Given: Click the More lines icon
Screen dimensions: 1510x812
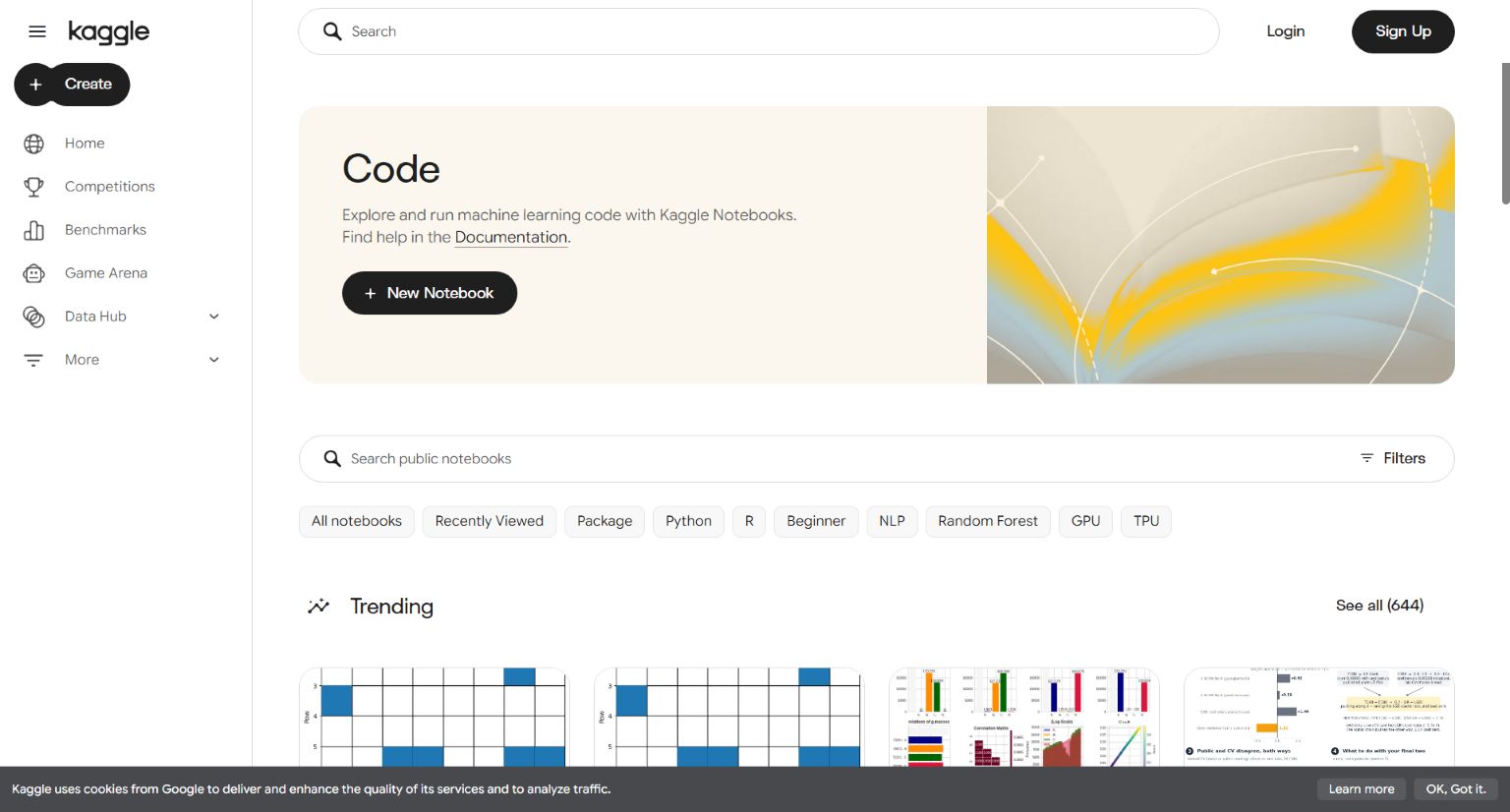Looking at the screenshot, I should pyautogui.click(x=33, y=360).
